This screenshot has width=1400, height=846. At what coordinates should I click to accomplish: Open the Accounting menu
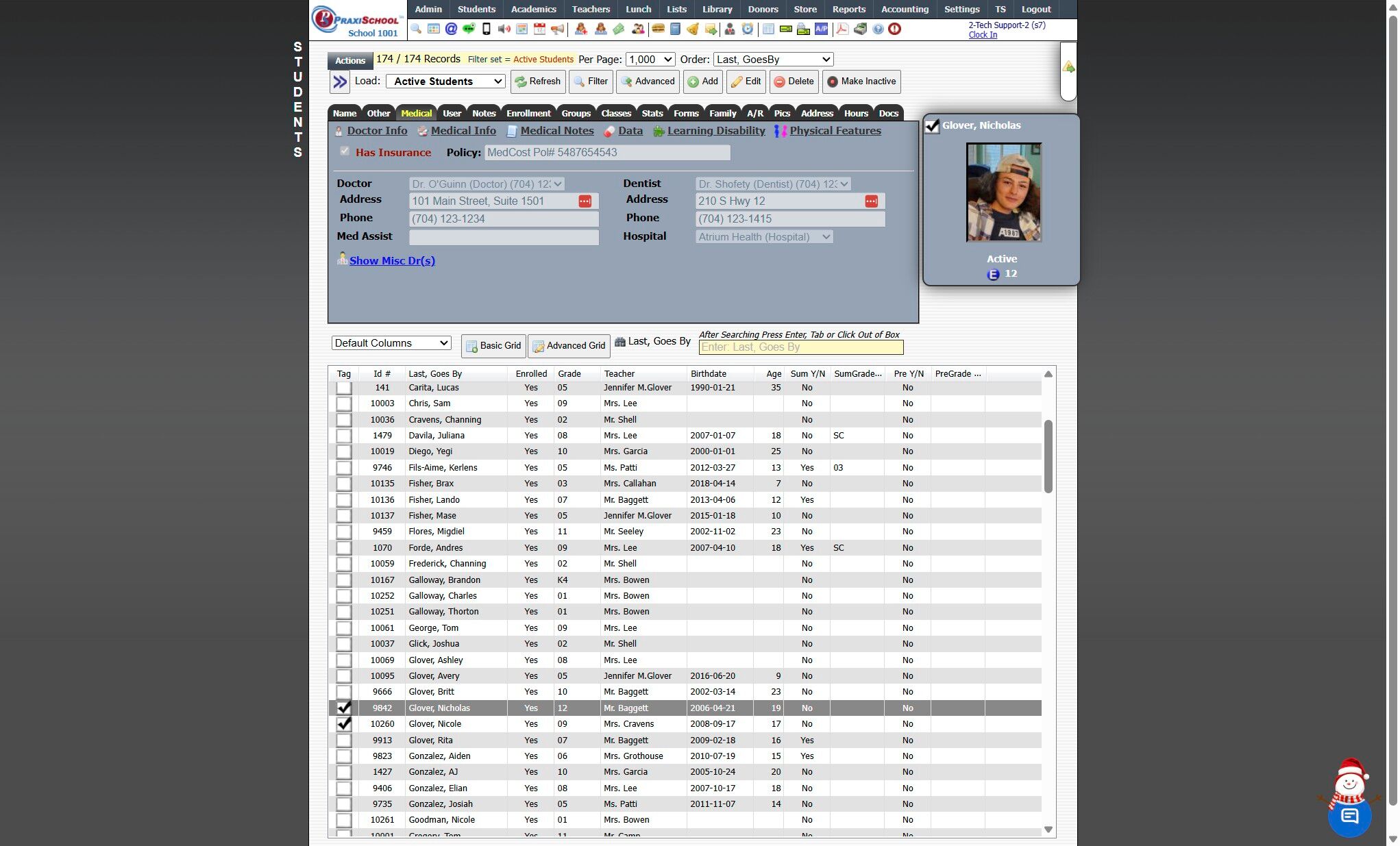point(904,9)
